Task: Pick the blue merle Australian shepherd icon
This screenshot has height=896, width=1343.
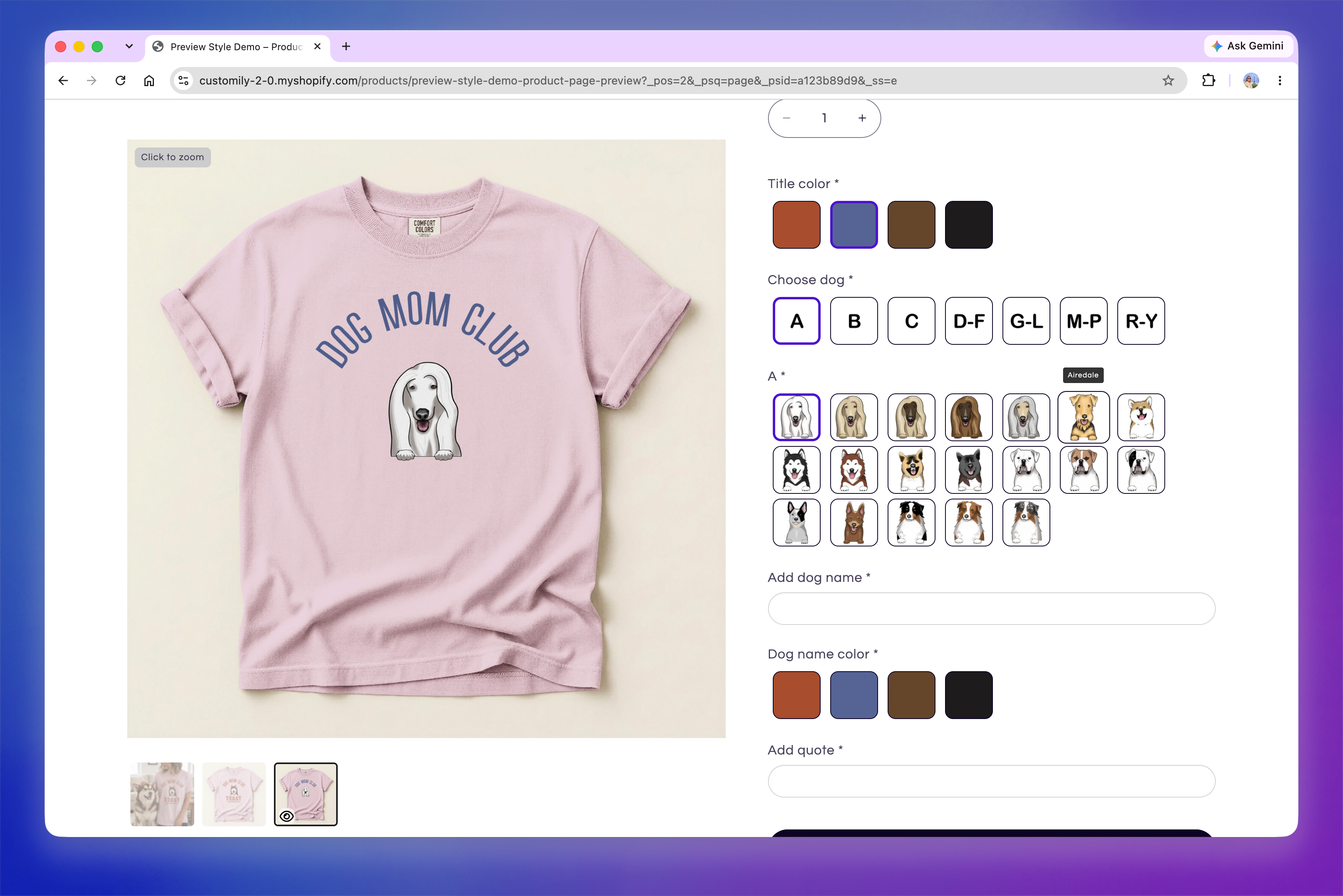Action: [1026, 522]
